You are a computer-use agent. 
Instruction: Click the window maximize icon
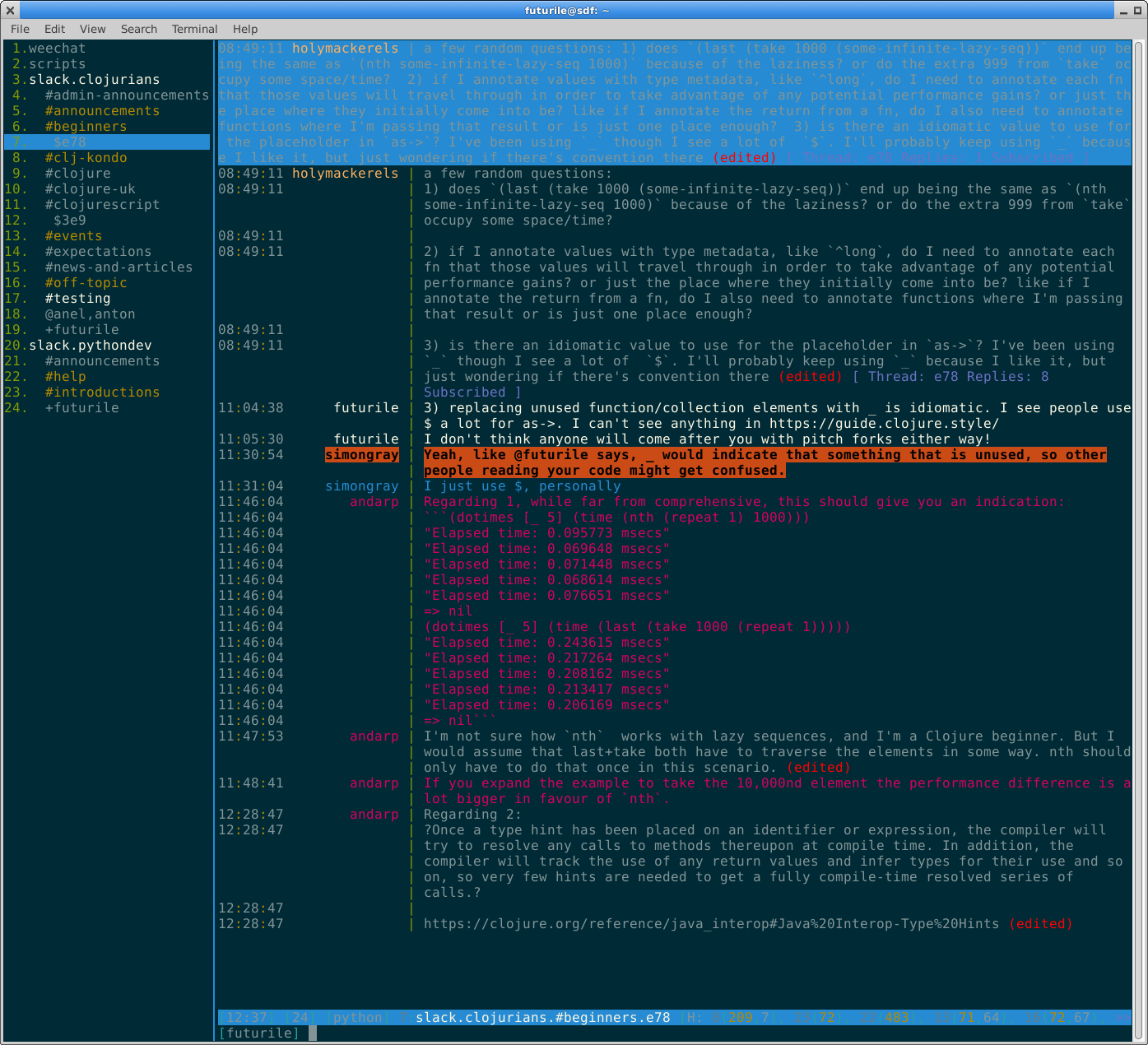coord(1138,11)
